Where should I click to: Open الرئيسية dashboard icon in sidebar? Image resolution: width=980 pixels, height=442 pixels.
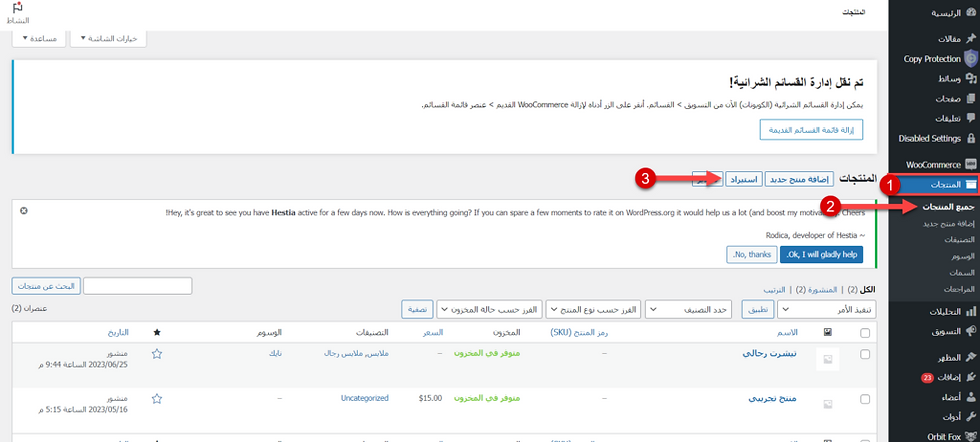[971, 13]
